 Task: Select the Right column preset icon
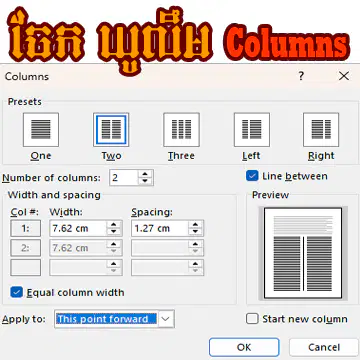pos(321,130)
